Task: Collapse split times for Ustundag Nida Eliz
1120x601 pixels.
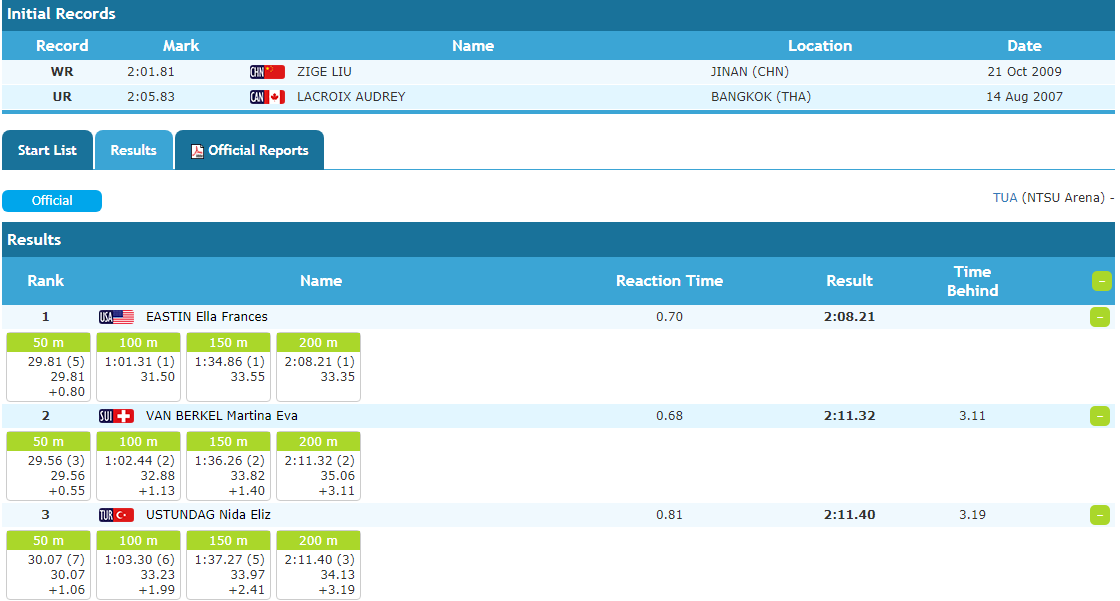Action: coord(1100,515)
